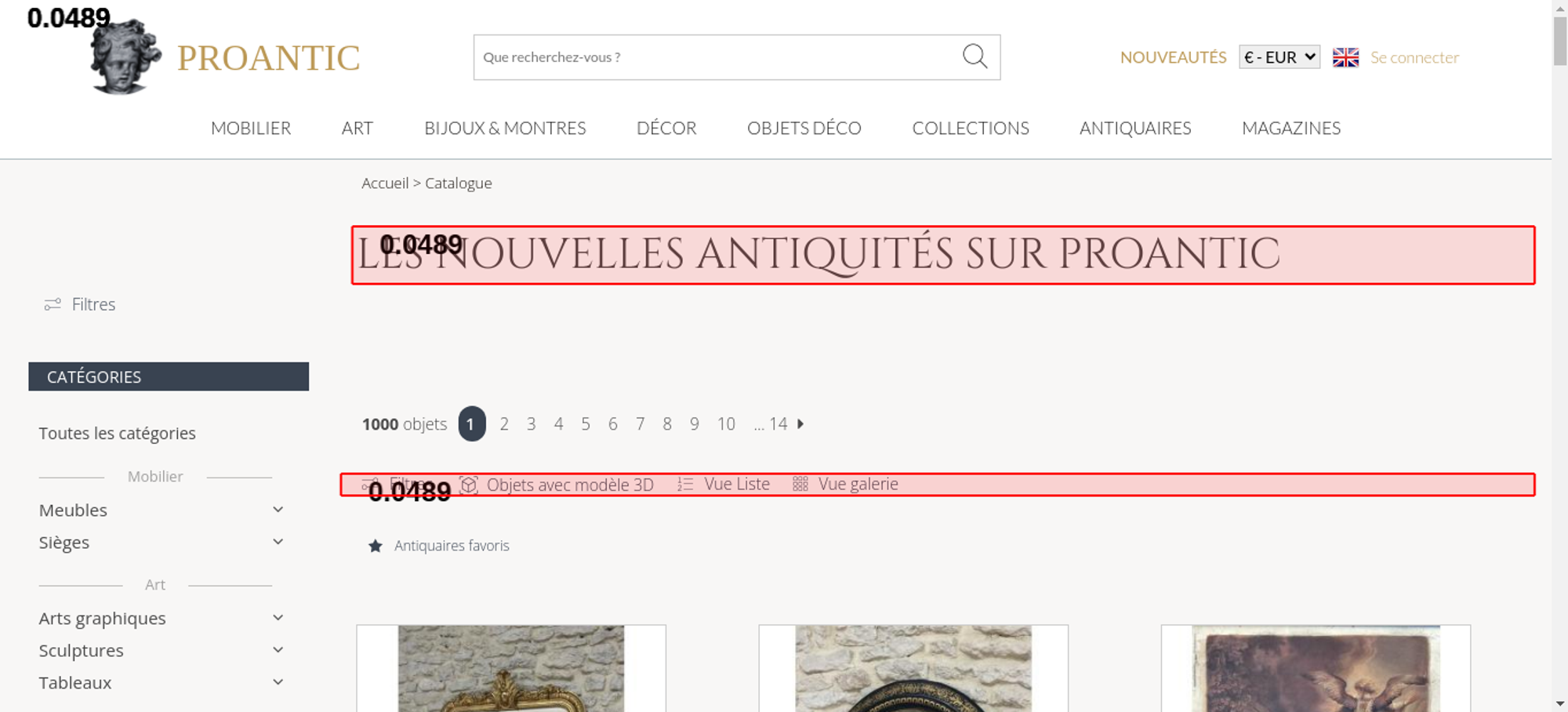Click the Se connecter link
Viewport: 1568px width, 712px height.
1414,57
